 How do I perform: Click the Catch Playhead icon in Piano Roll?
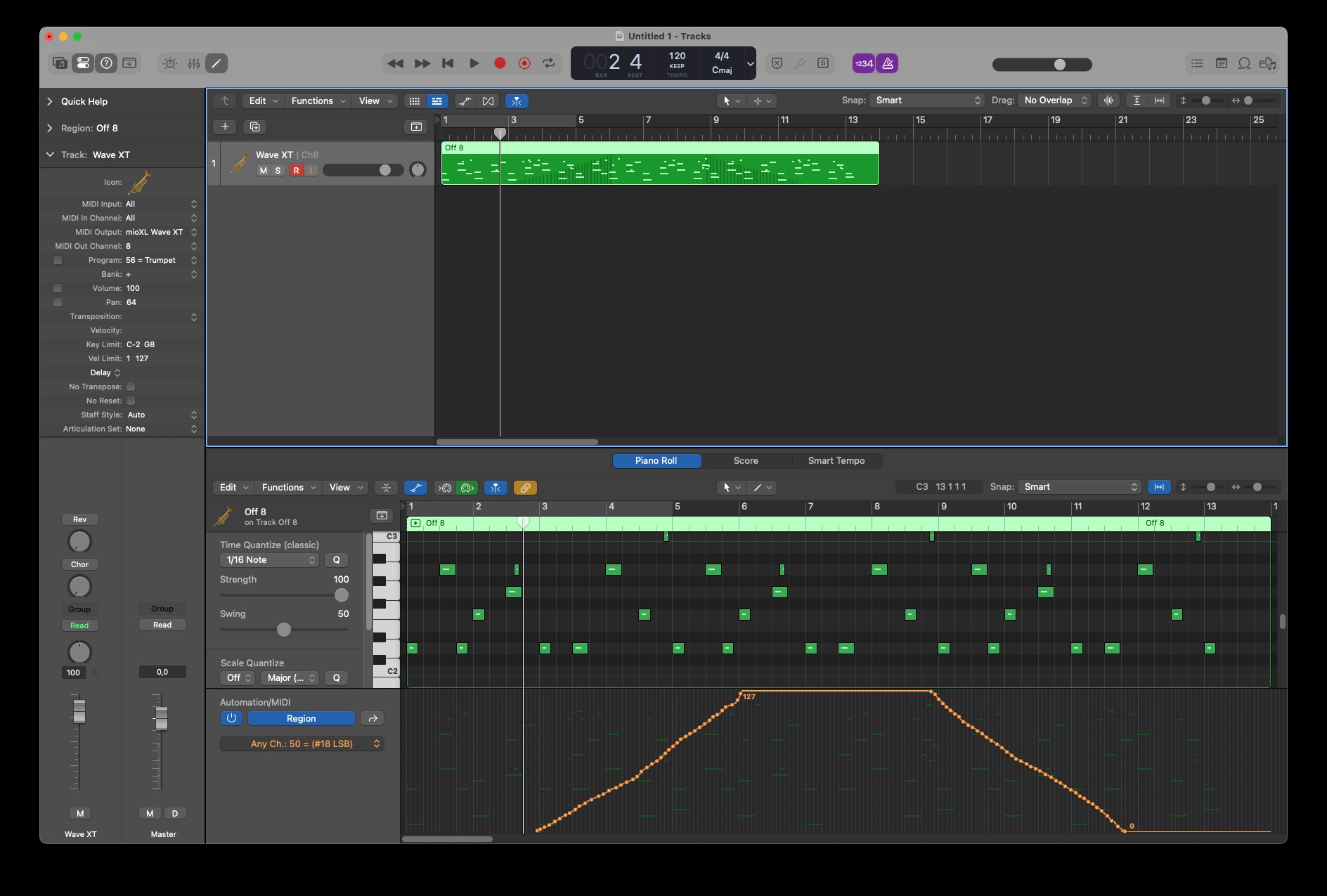pyautogui.click(x=496, y=487)
